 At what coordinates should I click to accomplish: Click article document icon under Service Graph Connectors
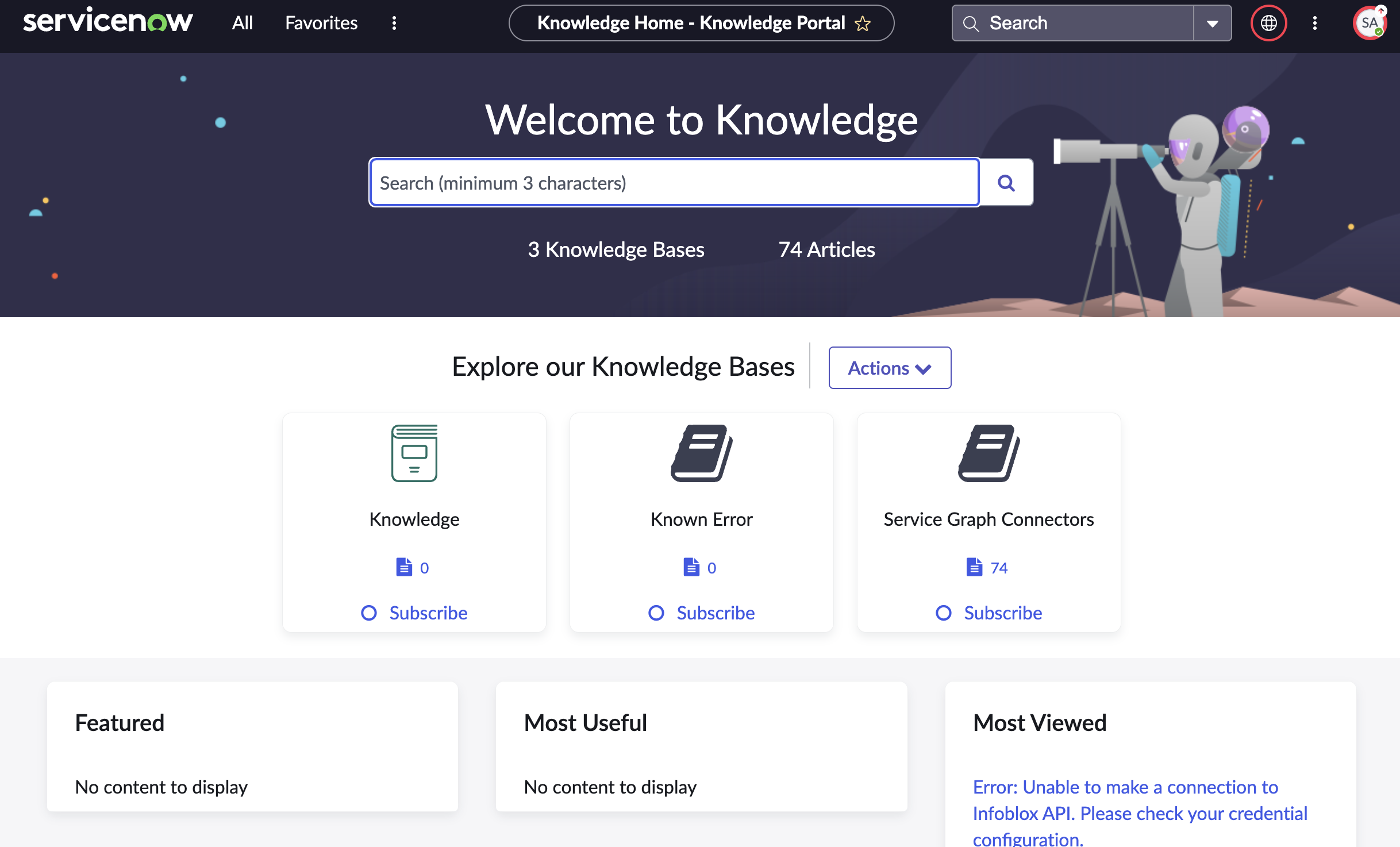click(974, 567)
